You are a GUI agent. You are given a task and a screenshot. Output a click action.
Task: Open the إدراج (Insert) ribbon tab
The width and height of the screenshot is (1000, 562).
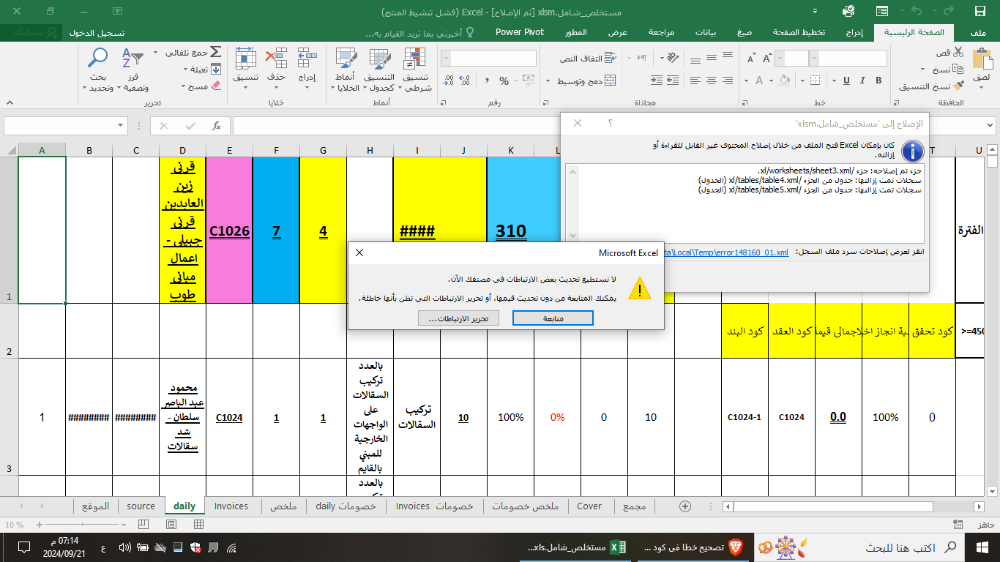pos(854,32)
